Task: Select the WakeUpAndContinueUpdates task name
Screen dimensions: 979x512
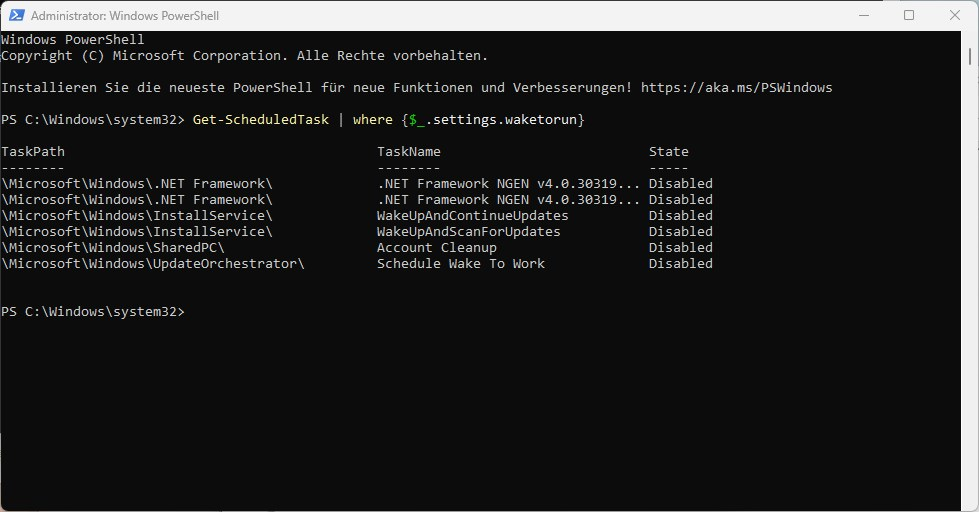Action: click(x=472, y=215)
